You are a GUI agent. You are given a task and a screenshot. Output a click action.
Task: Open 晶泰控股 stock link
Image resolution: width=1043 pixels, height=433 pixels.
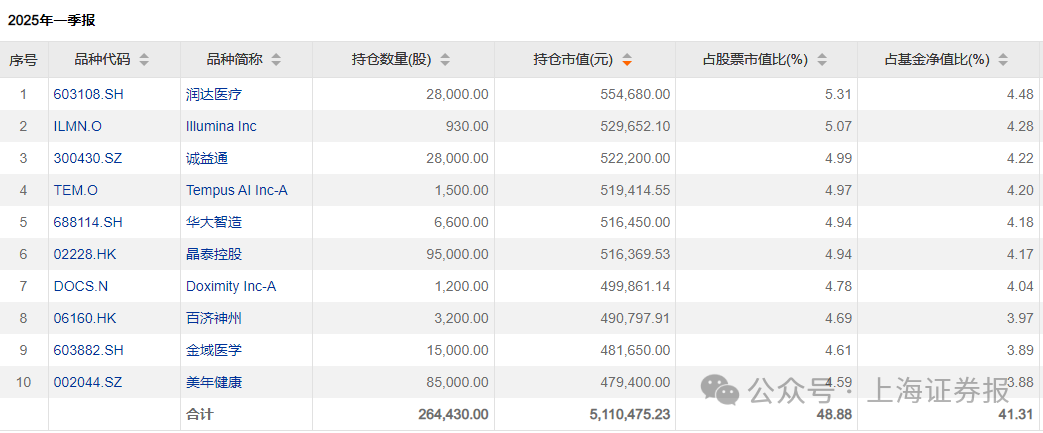214,254
